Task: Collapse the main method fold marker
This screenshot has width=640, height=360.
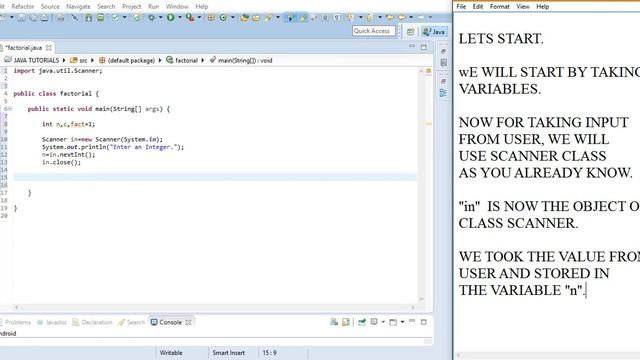Action: (x=9, y=109)
